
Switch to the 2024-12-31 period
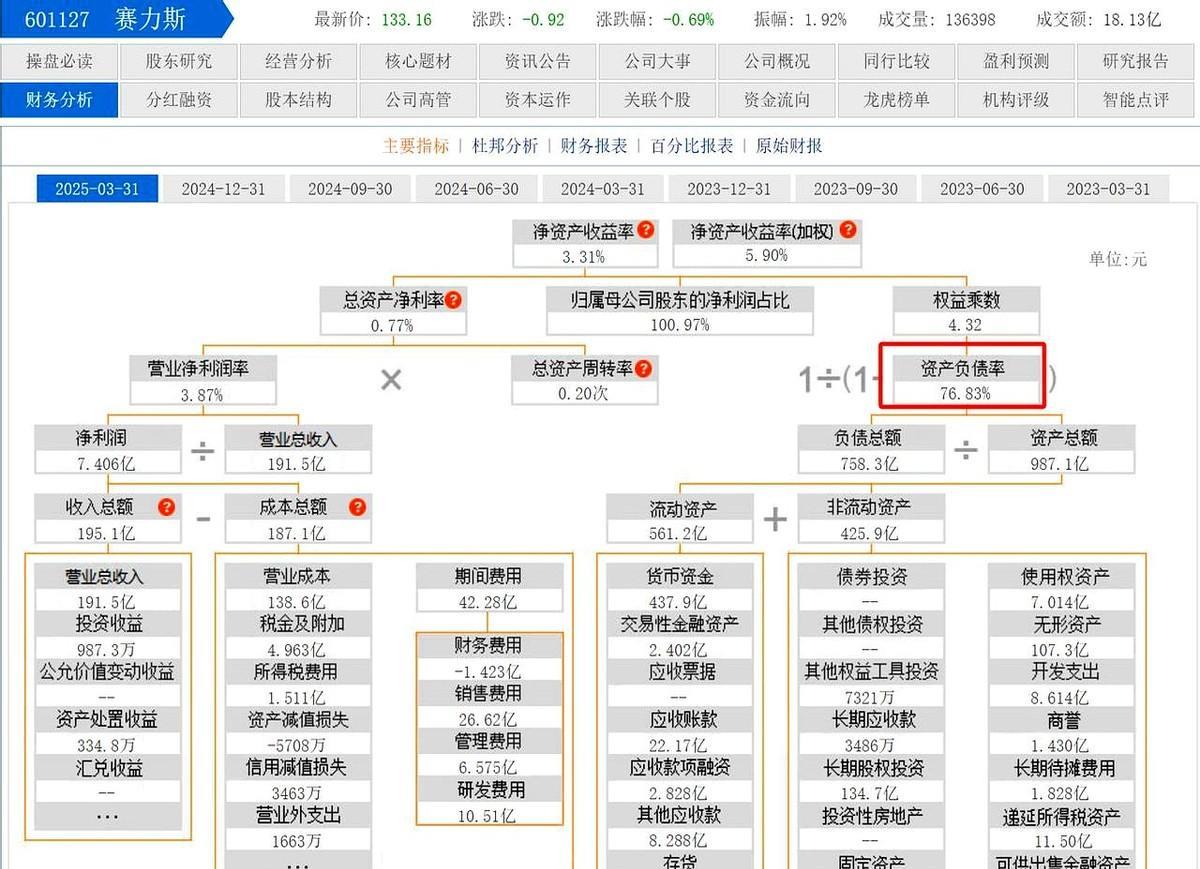click(x=224, y=189)
